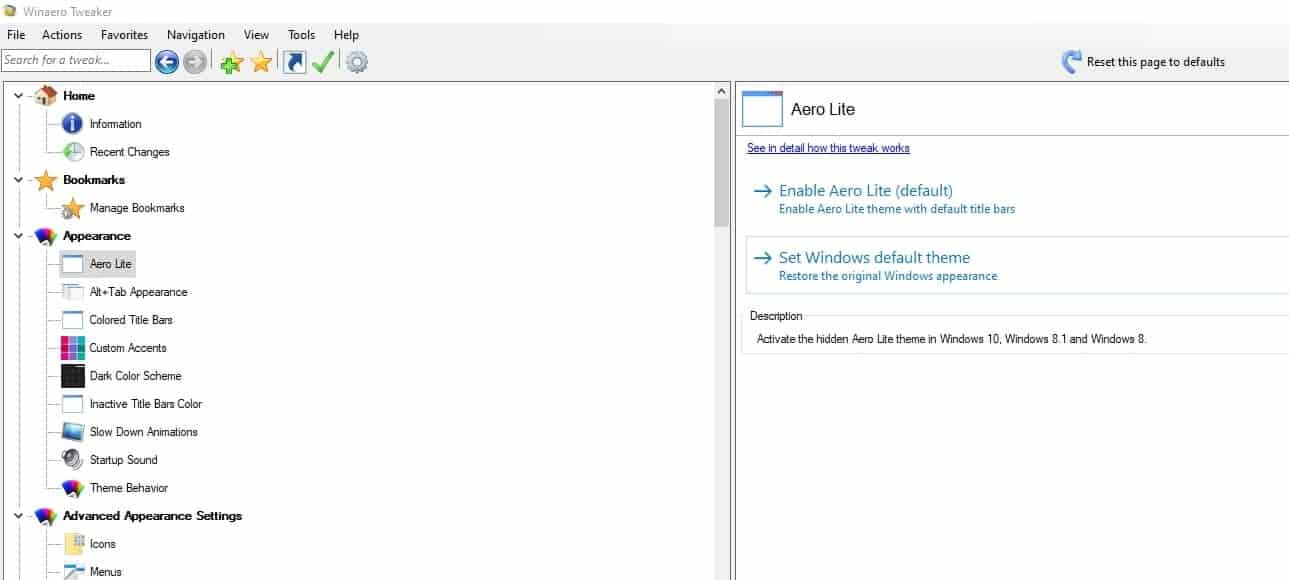Select Custom Accents label
This screenshot has height=580, width=1289.
tap(128, 348)
